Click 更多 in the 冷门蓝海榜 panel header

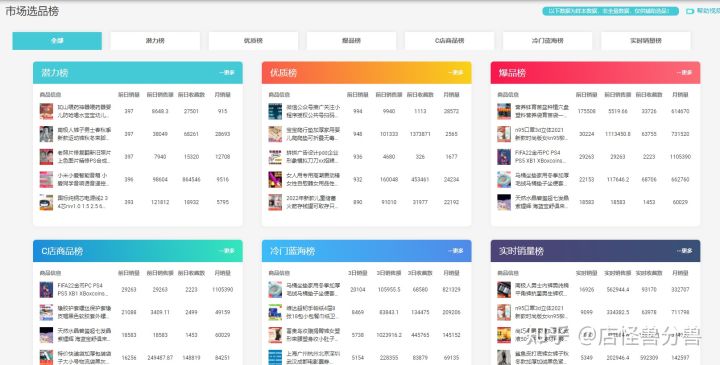click(456, 251)
